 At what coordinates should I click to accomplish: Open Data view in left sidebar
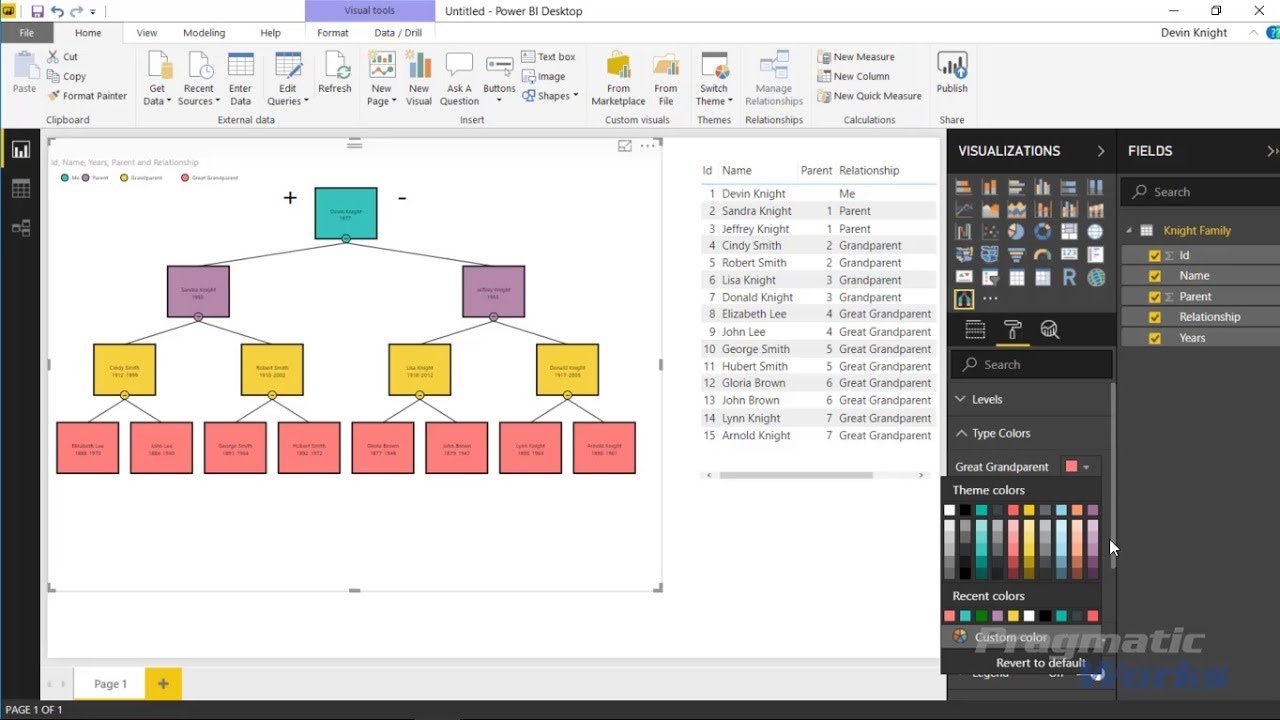[21, 189]
